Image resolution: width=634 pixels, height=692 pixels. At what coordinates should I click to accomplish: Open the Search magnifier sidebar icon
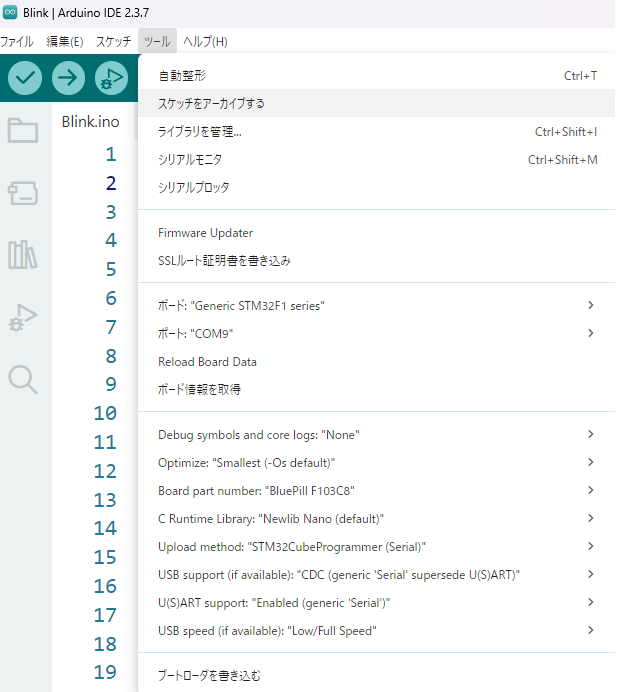point(23,379)
